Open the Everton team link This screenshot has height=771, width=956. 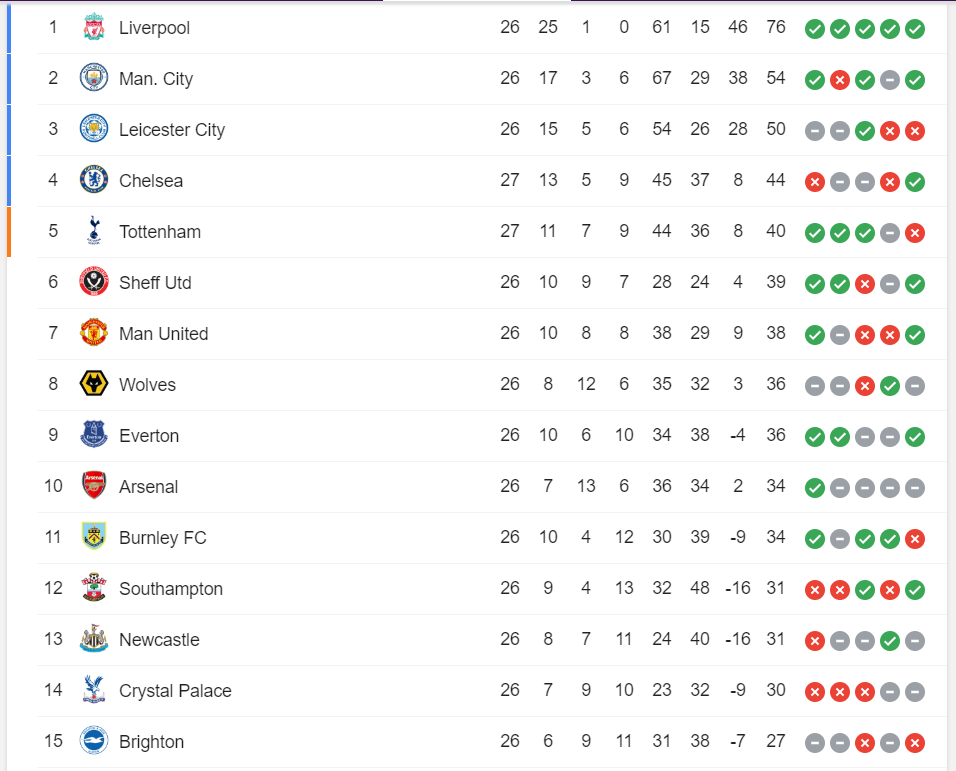(x=149, y=436)
